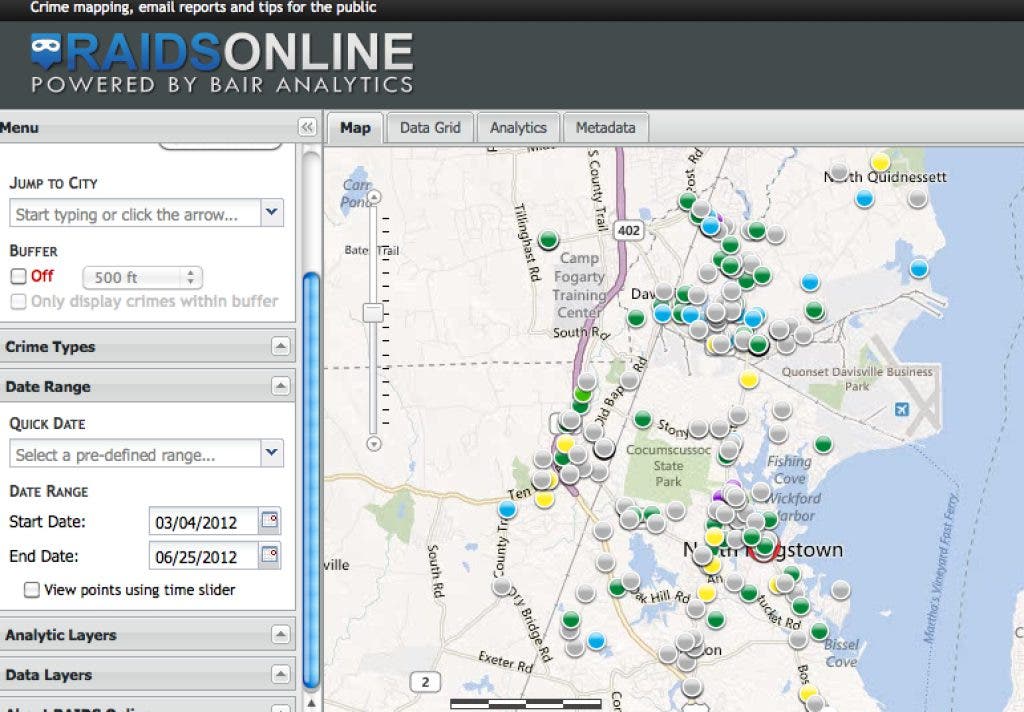Screen dimensions: 1024x712
Task: Focus the Quick Date pre-defined range field
Action: 135,454
